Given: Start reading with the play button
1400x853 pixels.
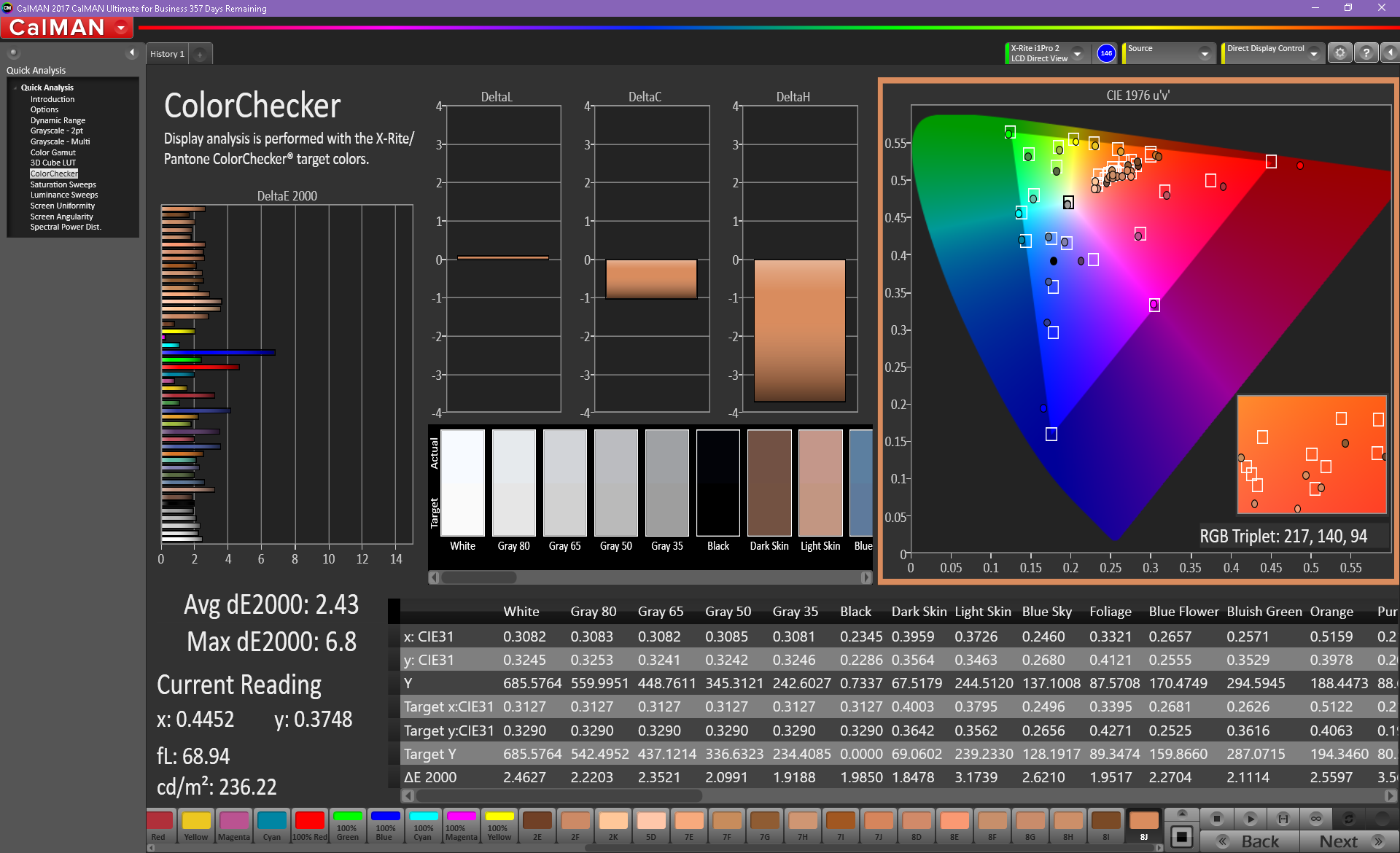Looking at the screenshot, I should tap(1250, 819).
